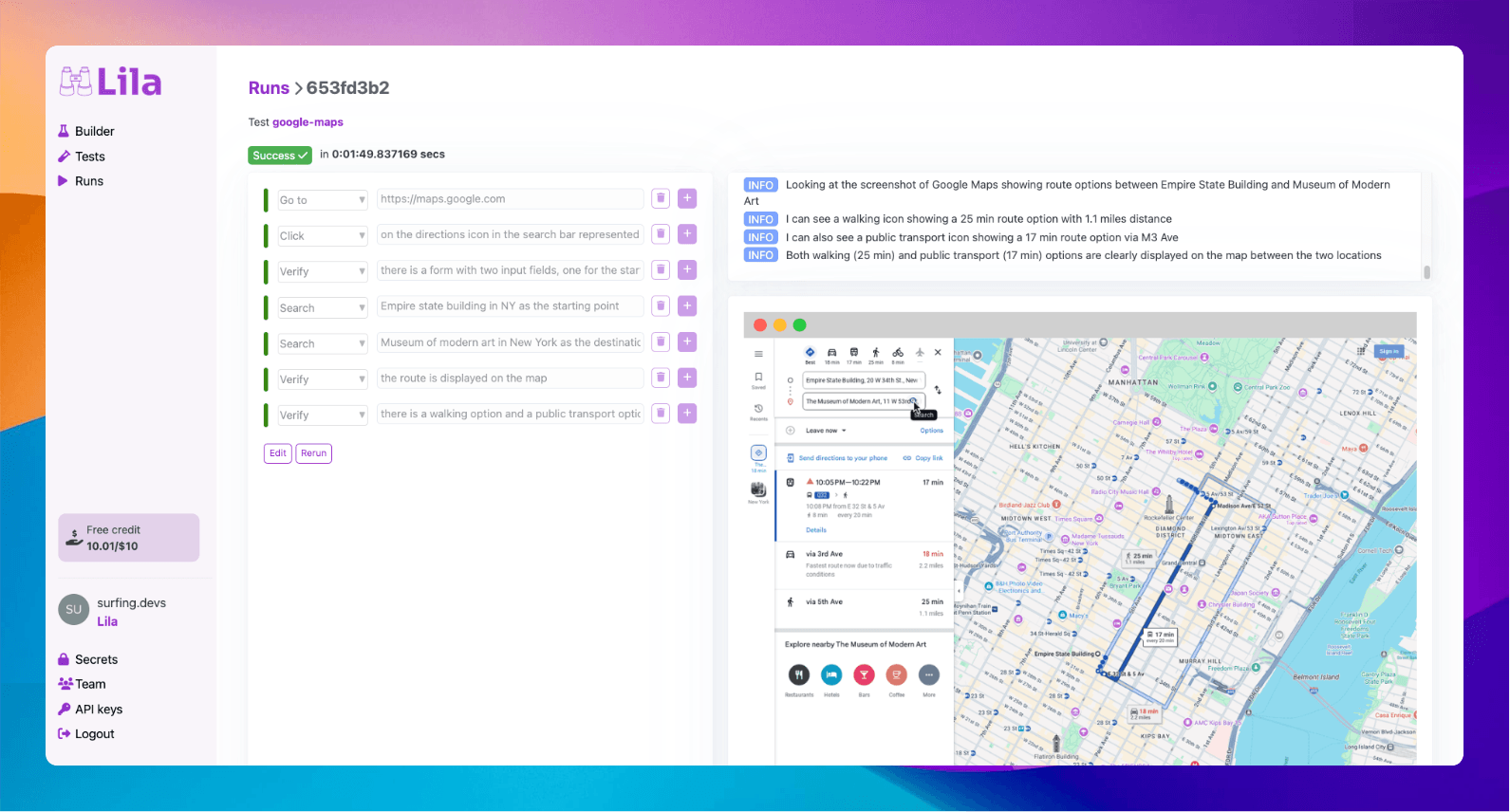The width and height of the screenshot is (1510, 812).
Task: Click the Lila link under surfing.devs
Action: point(107,621)
